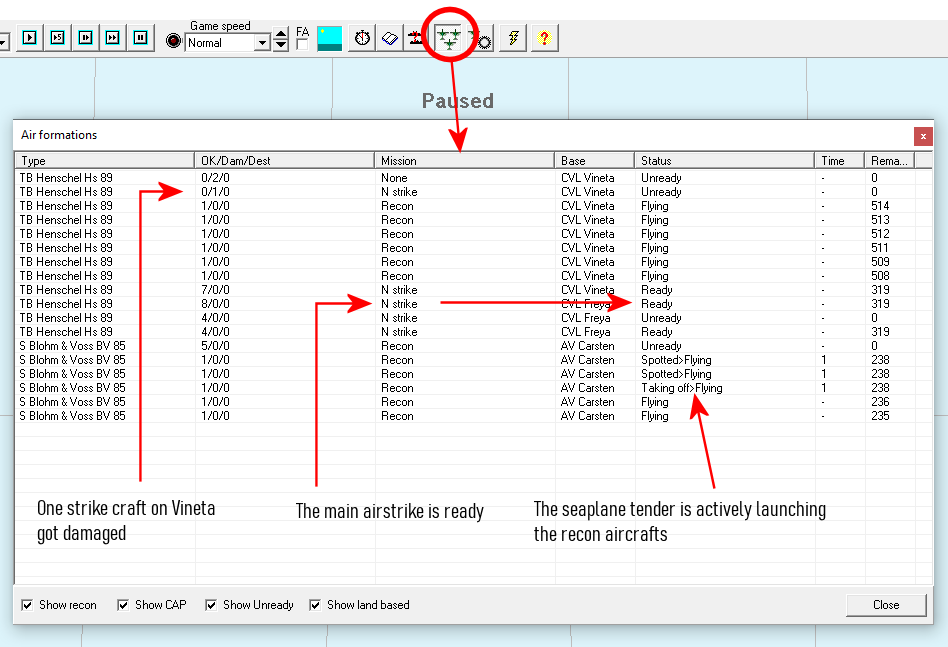948x647 pixels.
Task: Open help with the question mark icon
Action: 544,39
